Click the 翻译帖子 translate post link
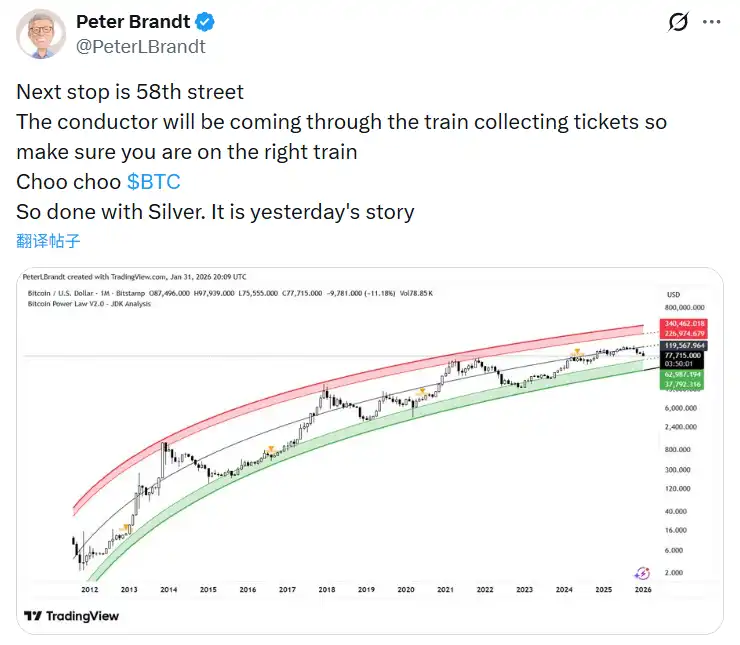This screenshot has height=645, width=740. coord(48,240)
